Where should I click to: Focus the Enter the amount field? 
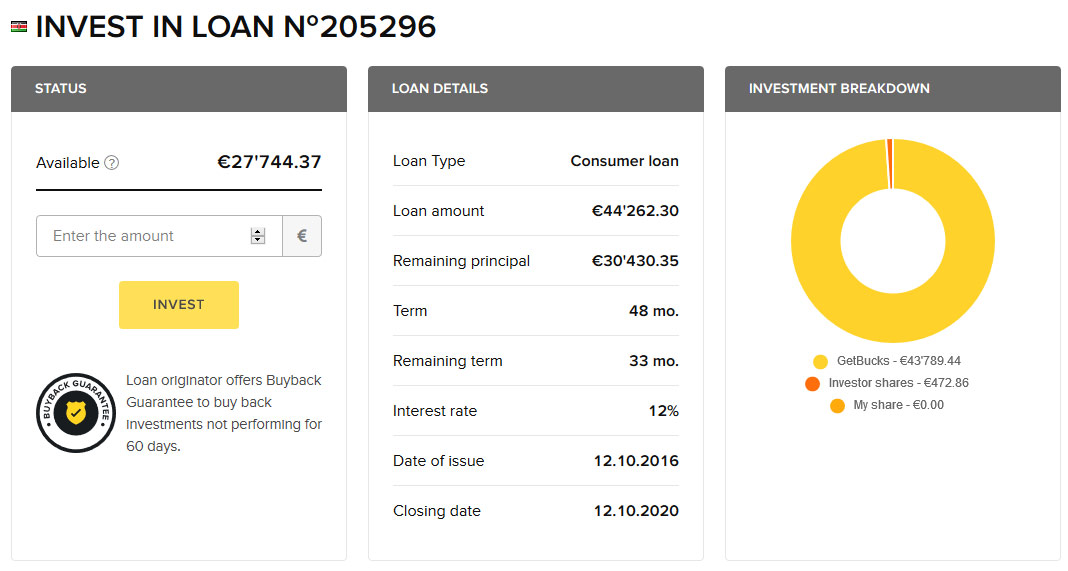[x=145, y=236]
